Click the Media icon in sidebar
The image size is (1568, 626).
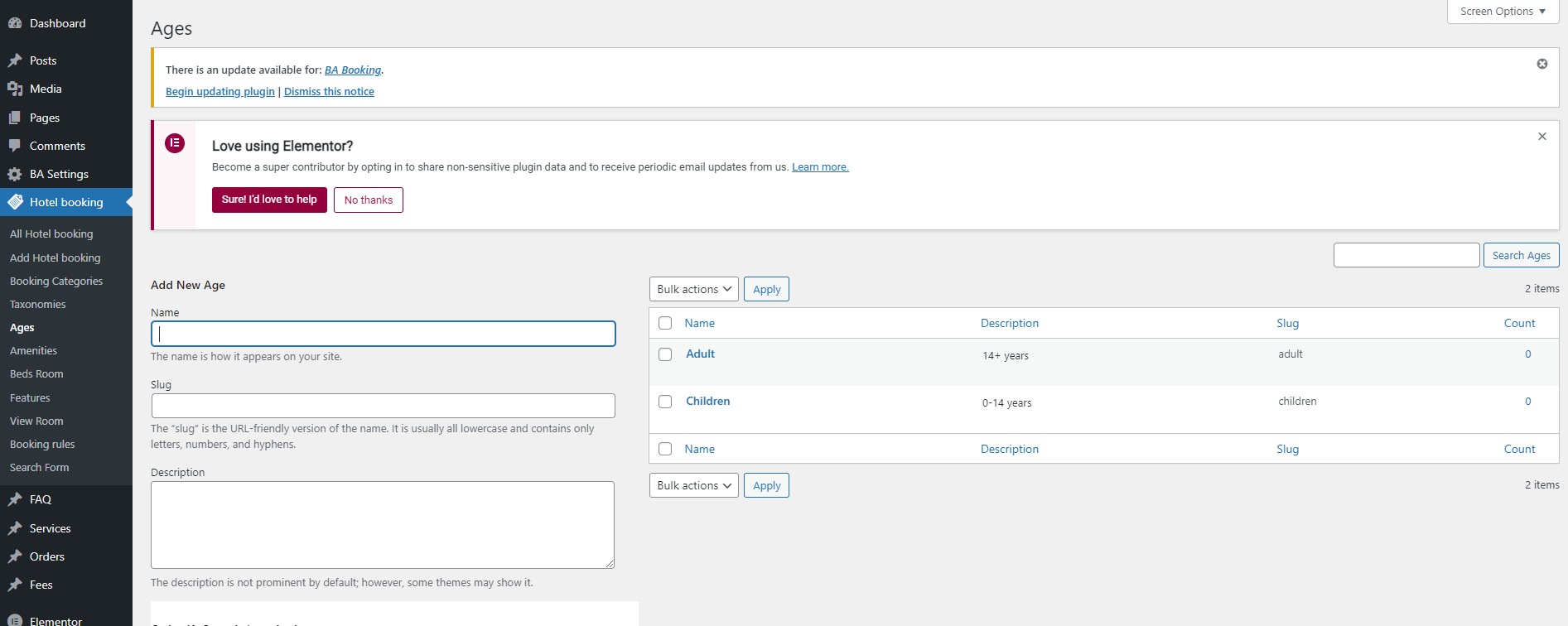(x=15, y=89)
